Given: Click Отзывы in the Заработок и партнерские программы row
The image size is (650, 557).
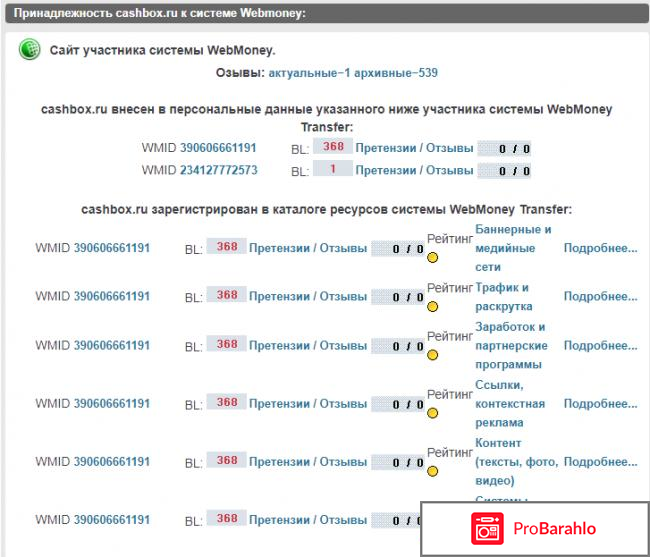Looking at the screenshot, I should [344, 346].
